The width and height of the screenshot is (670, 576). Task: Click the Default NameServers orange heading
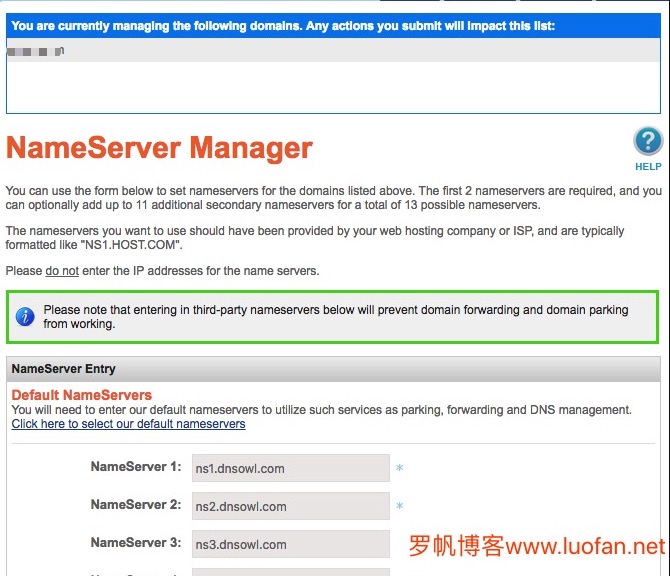click(x=82, y=395)
